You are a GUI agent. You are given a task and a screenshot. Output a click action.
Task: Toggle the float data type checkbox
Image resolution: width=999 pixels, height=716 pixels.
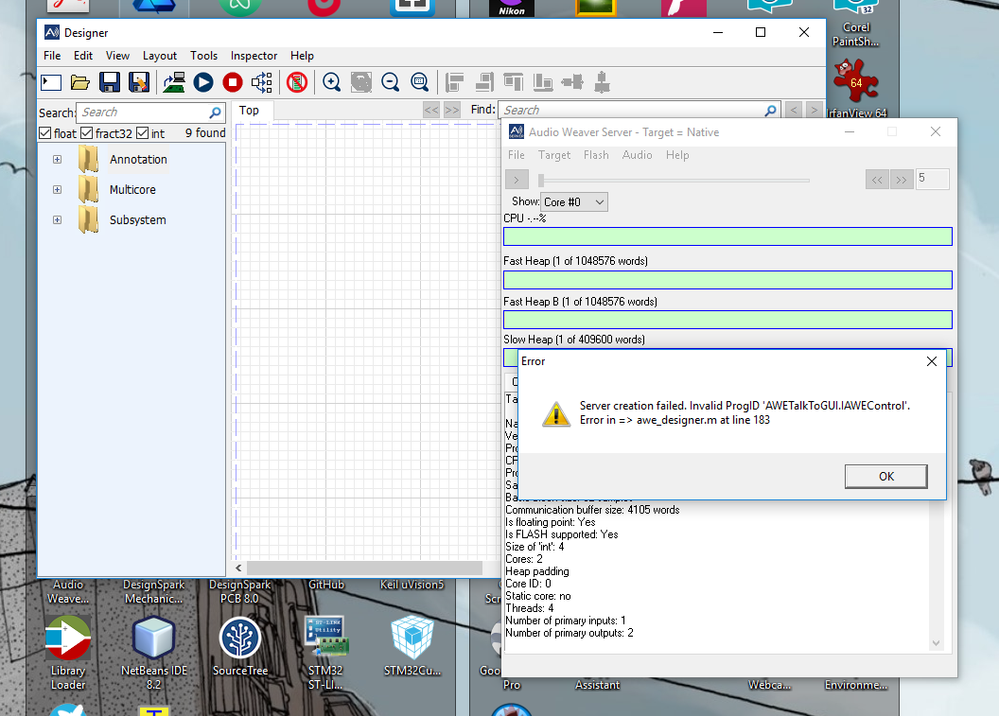pos(45,133)
